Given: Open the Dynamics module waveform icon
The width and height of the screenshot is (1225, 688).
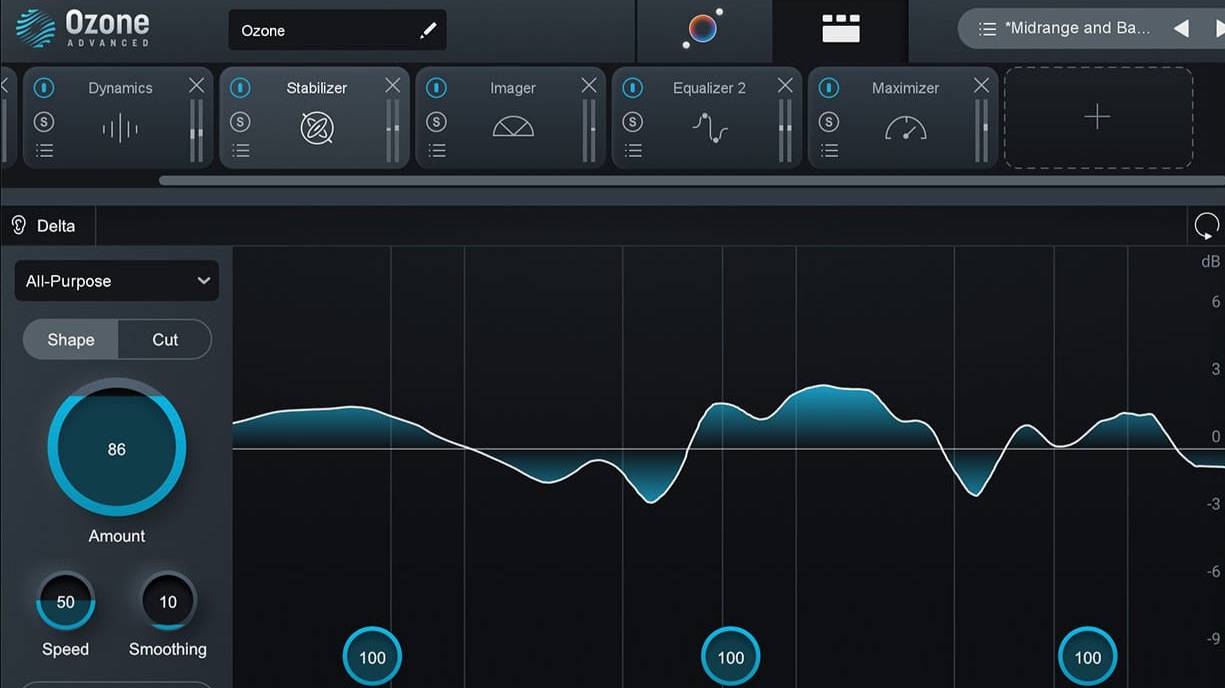Looking at the screenshot, I should pyautogui.click(x=119, y=128).
